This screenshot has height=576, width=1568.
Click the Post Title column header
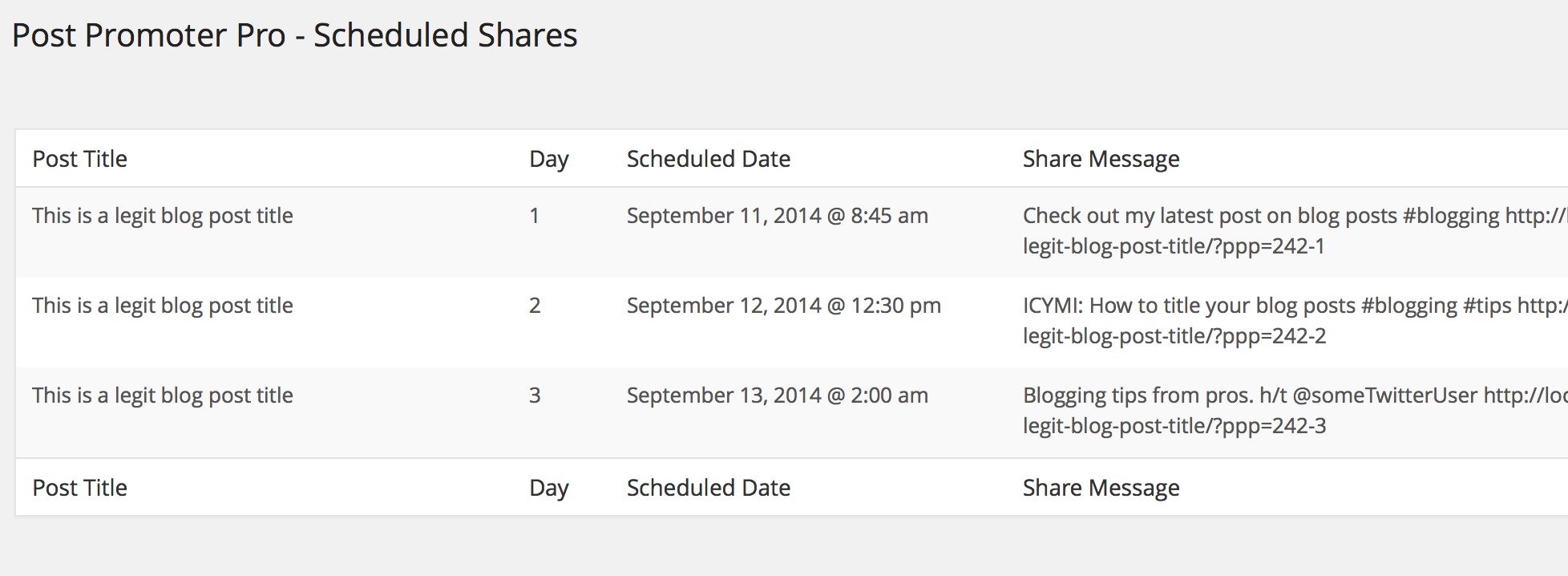[79, 159]
